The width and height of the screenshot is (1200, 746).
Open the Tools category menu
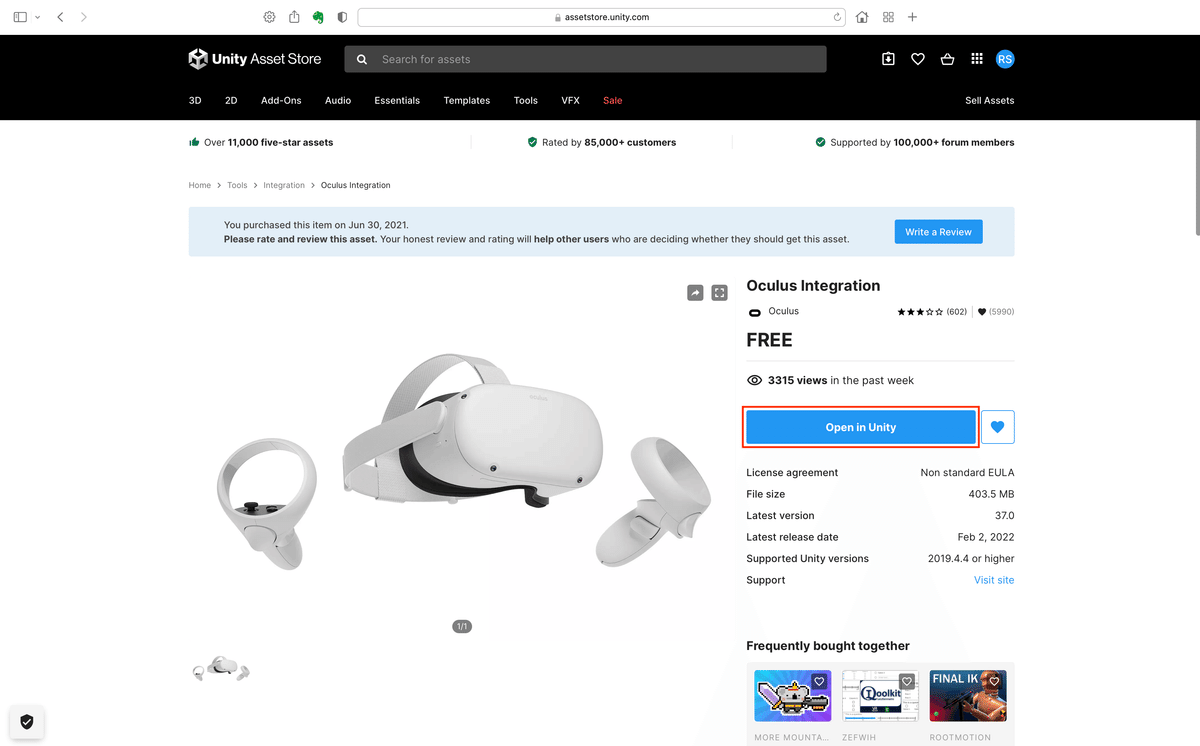click(x=526, y=100)
